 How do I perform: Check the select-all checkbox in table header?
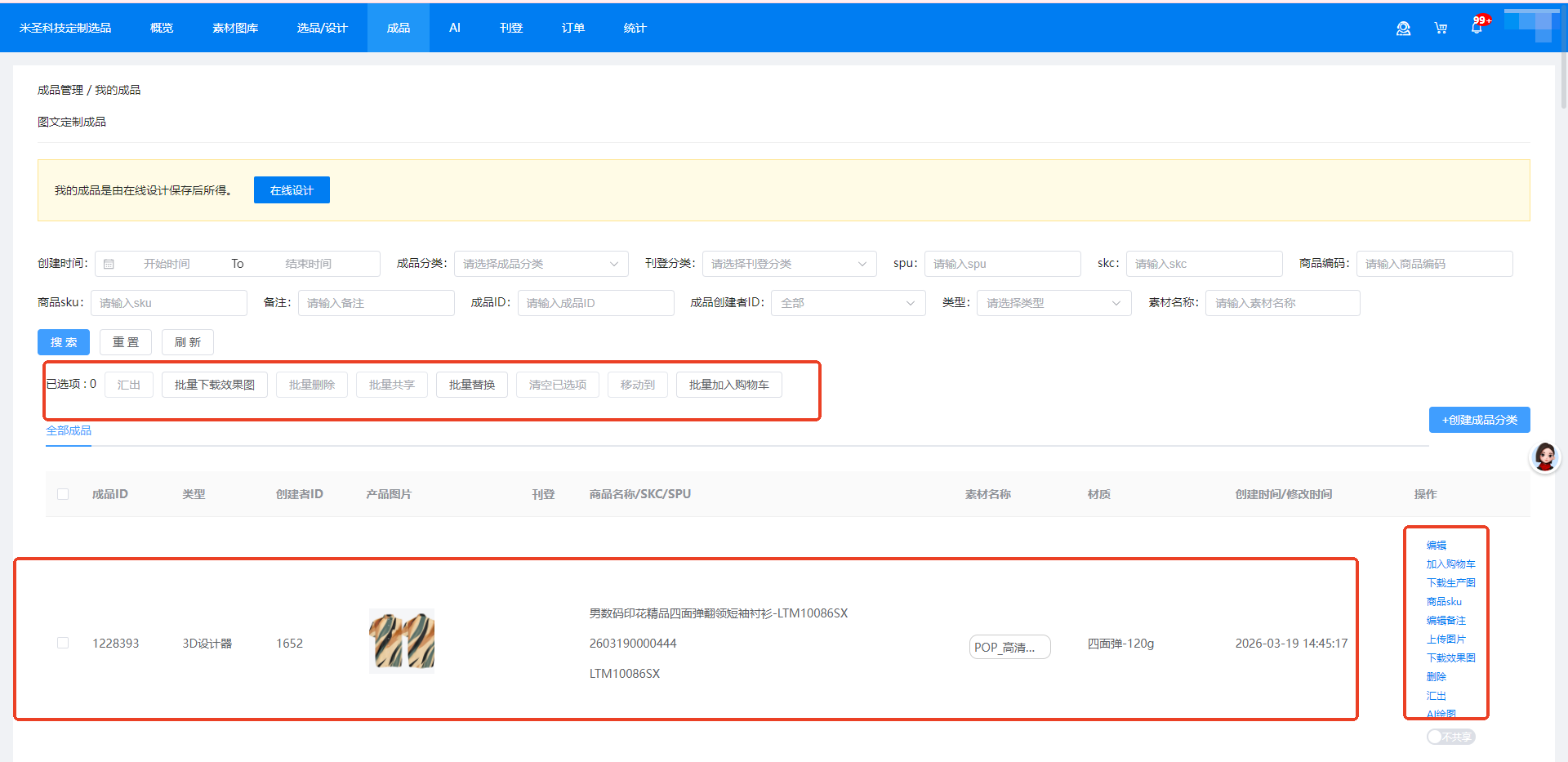(63, 494)
